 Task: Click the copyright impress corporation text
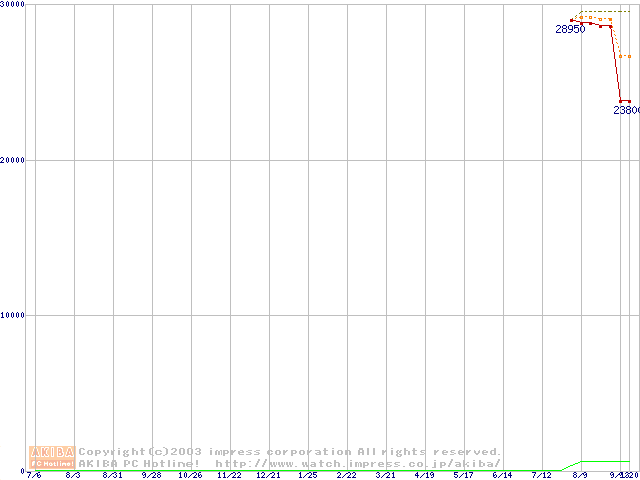290,451
